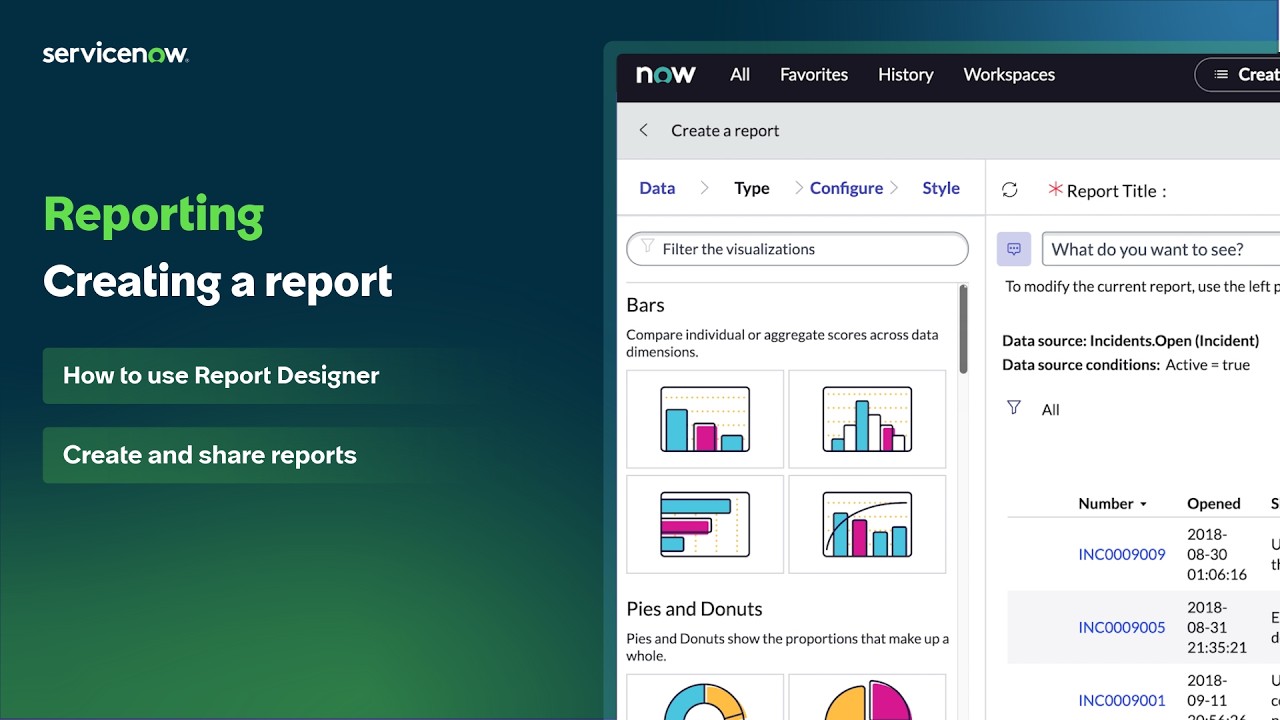1280x720 pixels.
Task: Click the All filter breadcrumb
Action: pyautogui.click(x=1050, y=409)
